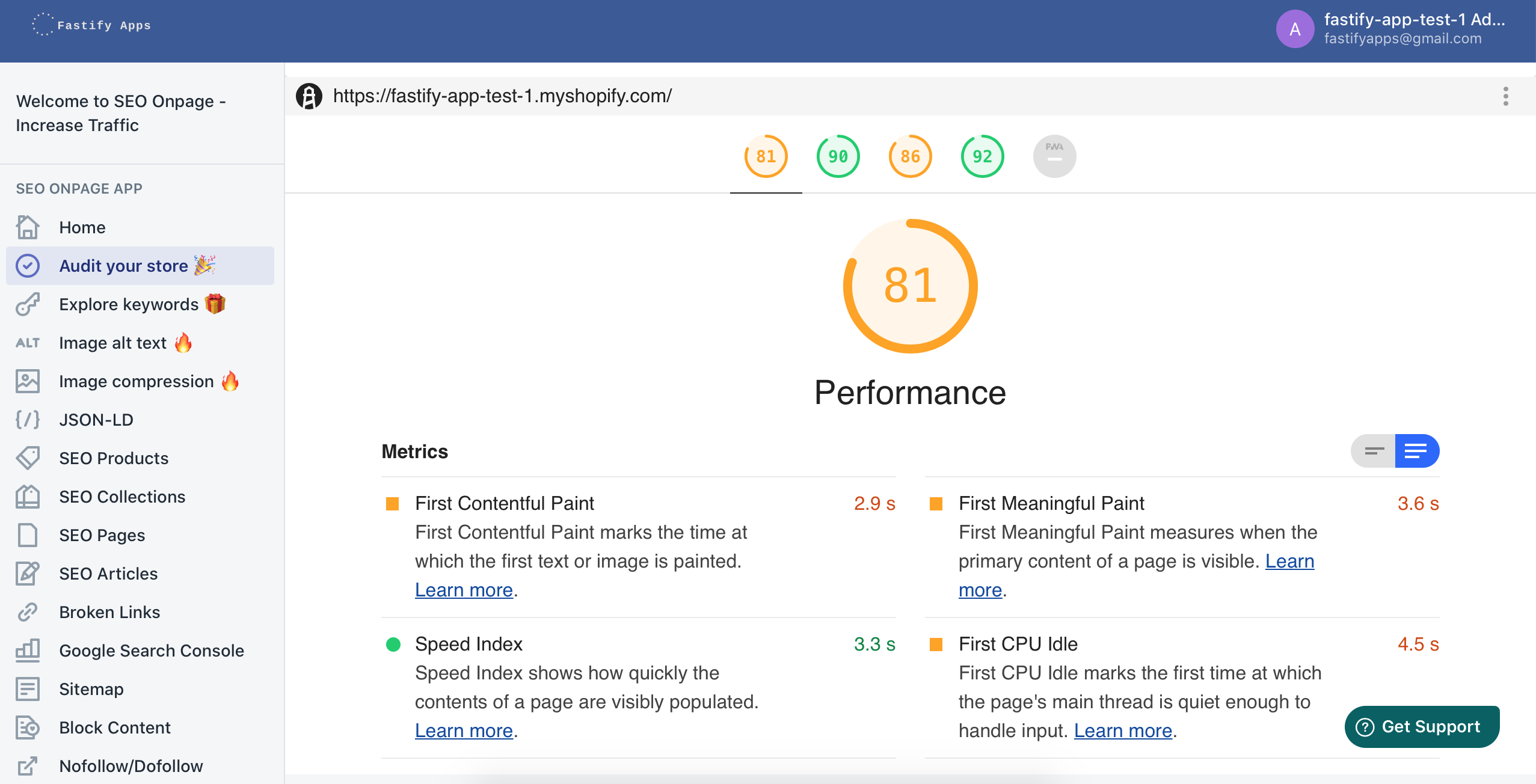Open the fastify-app-test-1 account menu
Screen dimensions: 1536x784
tap(1389, 29)
